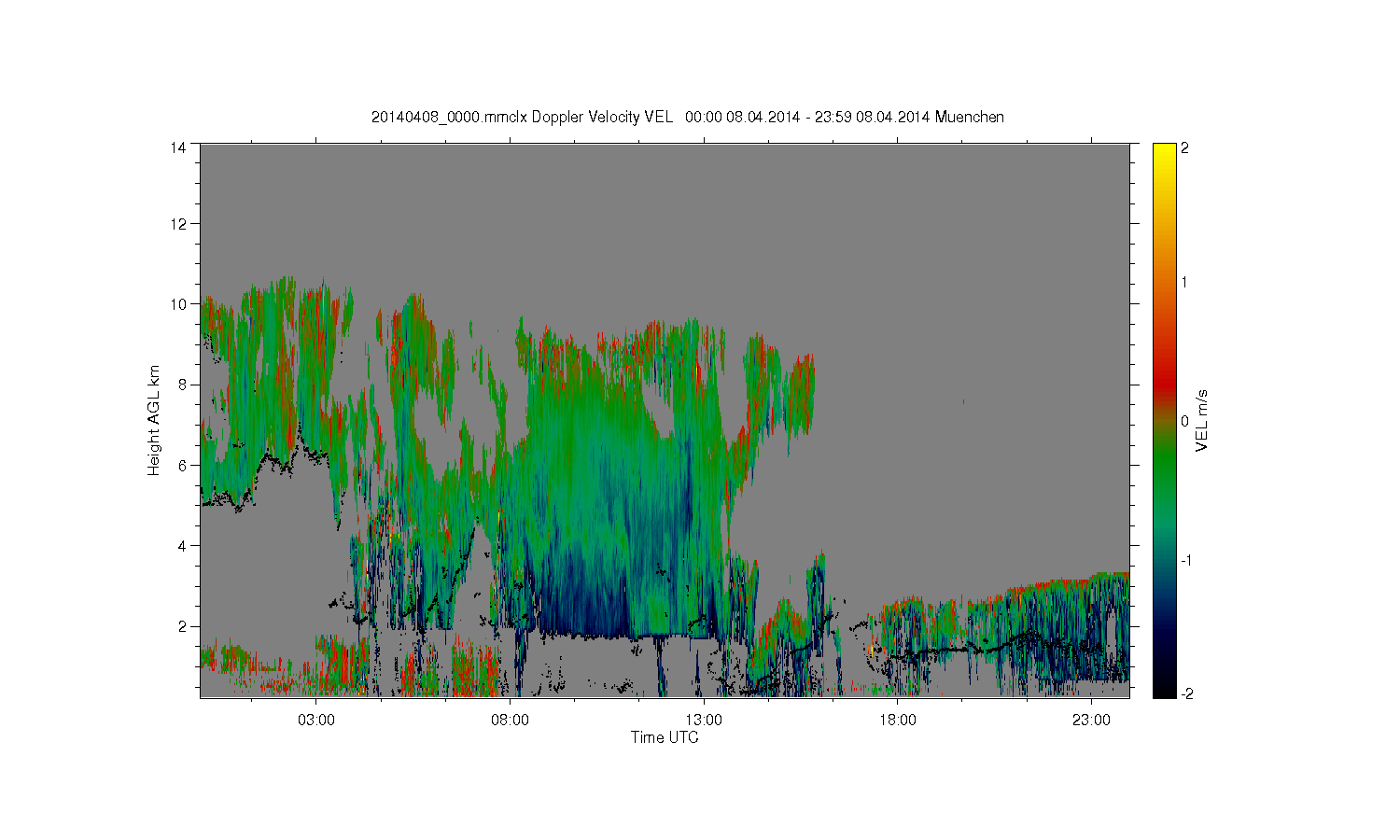This screenshot has width=1400, height=840.
Task: Click the 2 km height tick label
Action: (182, 625)
